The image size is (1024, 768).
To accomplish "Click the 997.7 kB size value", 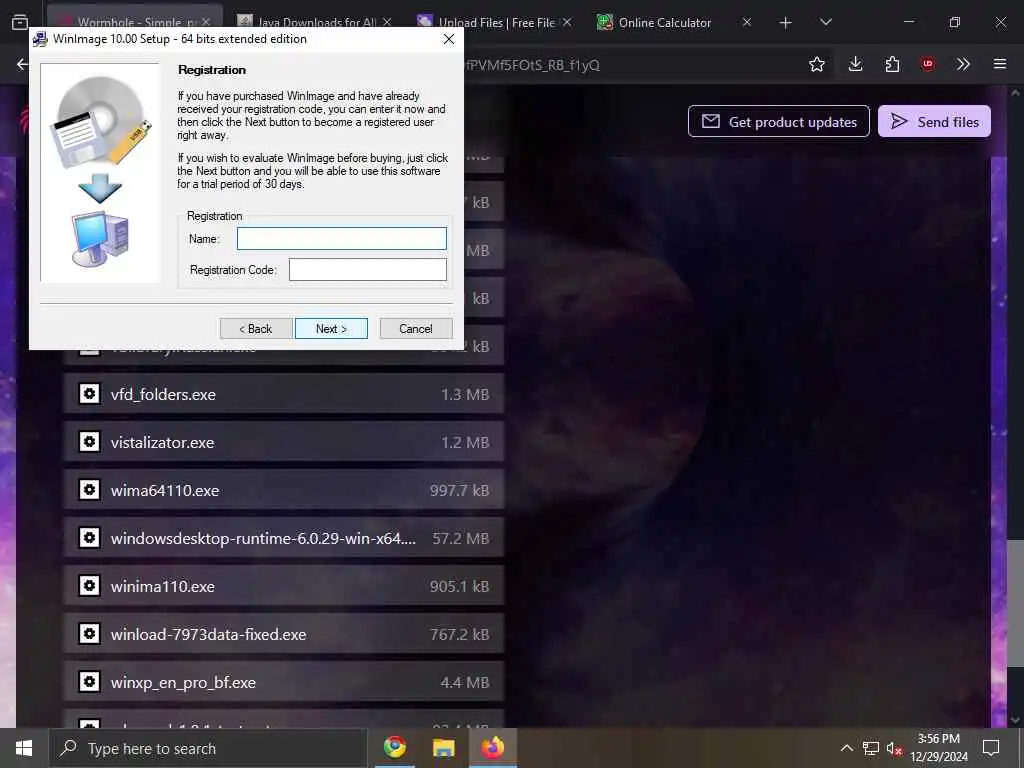I will (459, 490).
